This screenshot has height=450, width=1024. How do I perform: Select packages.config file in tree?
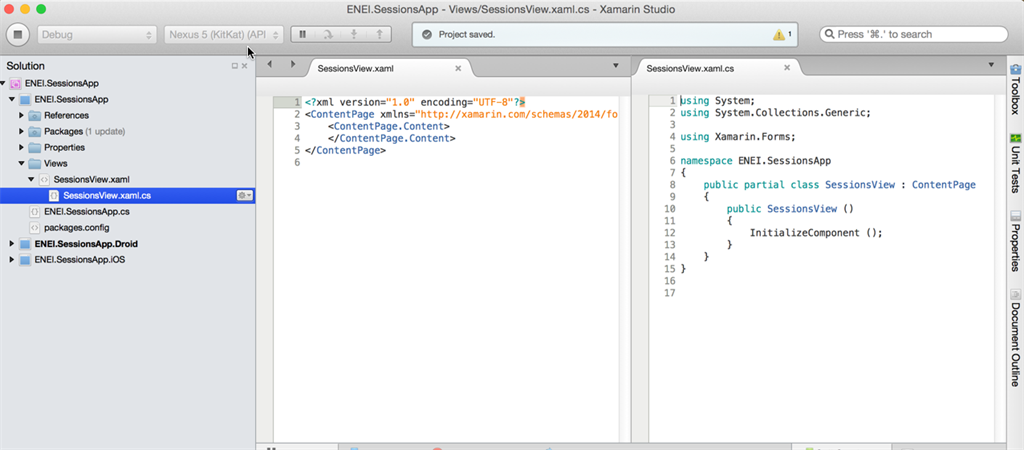(x=76, y=227)
